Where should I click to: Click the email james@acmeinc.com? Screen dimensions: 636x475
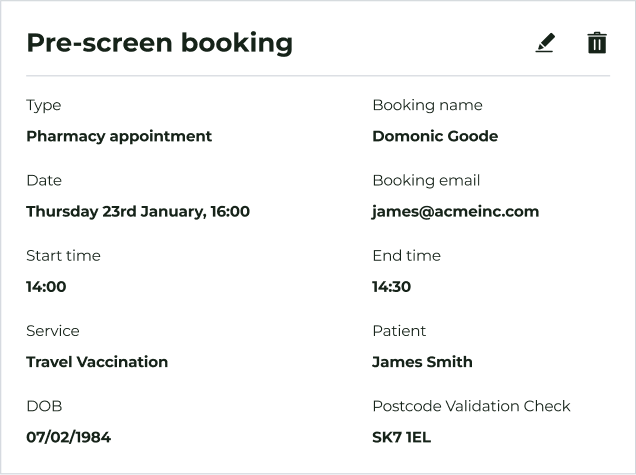(x=455, y=211)
